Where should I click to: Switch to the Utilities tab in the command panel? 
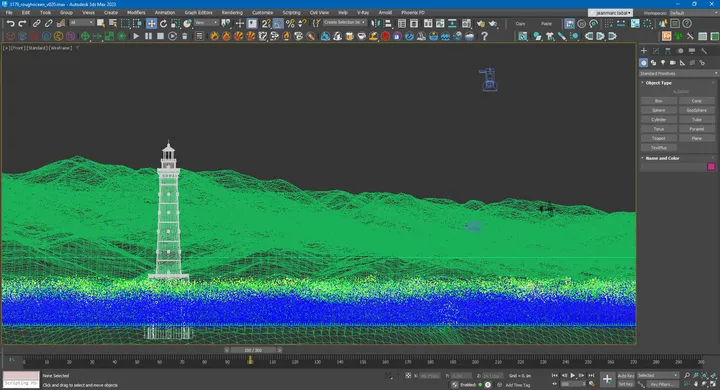point(703,51)
